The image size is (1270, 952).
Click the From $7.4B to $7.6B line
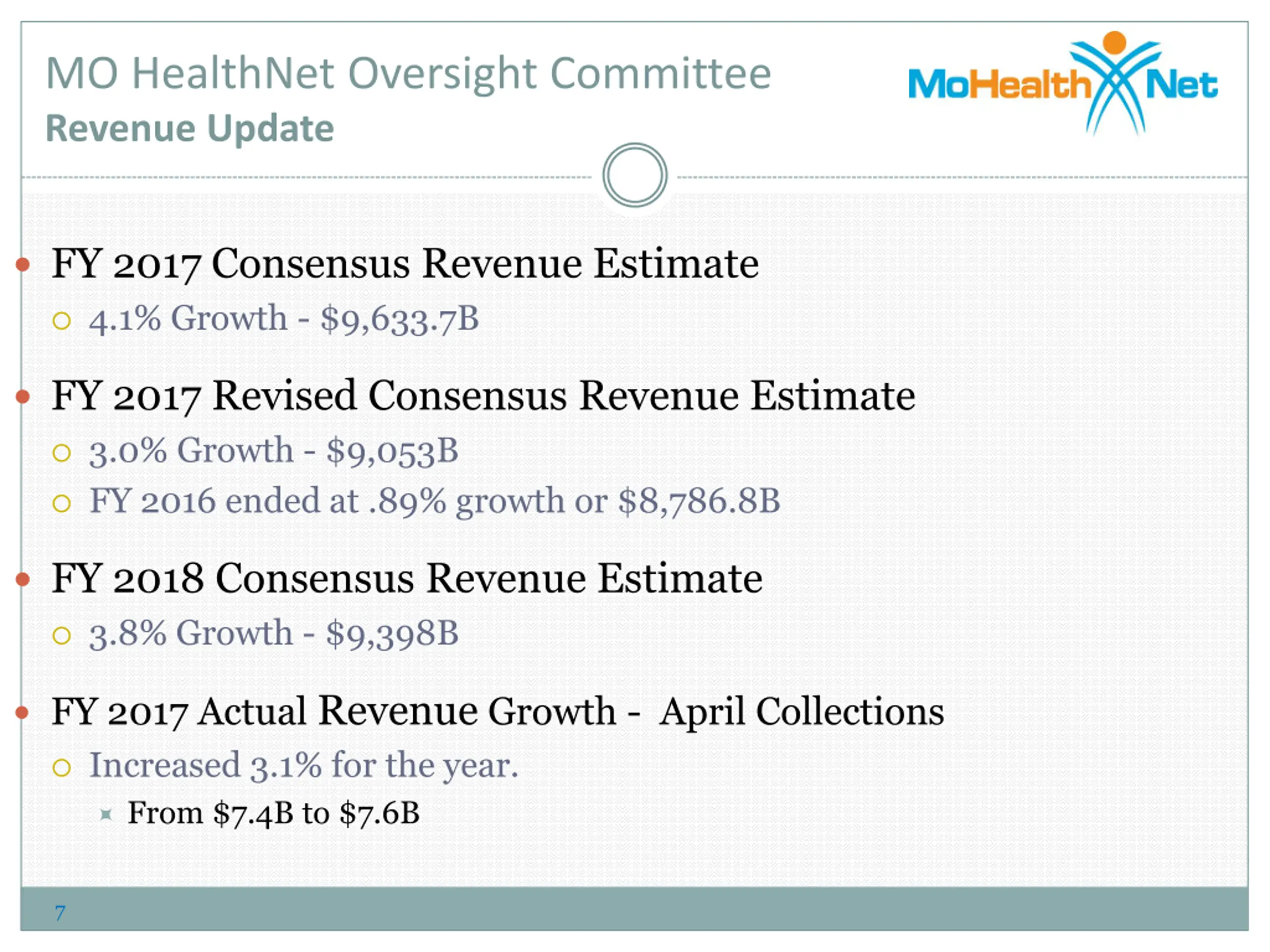274,814
